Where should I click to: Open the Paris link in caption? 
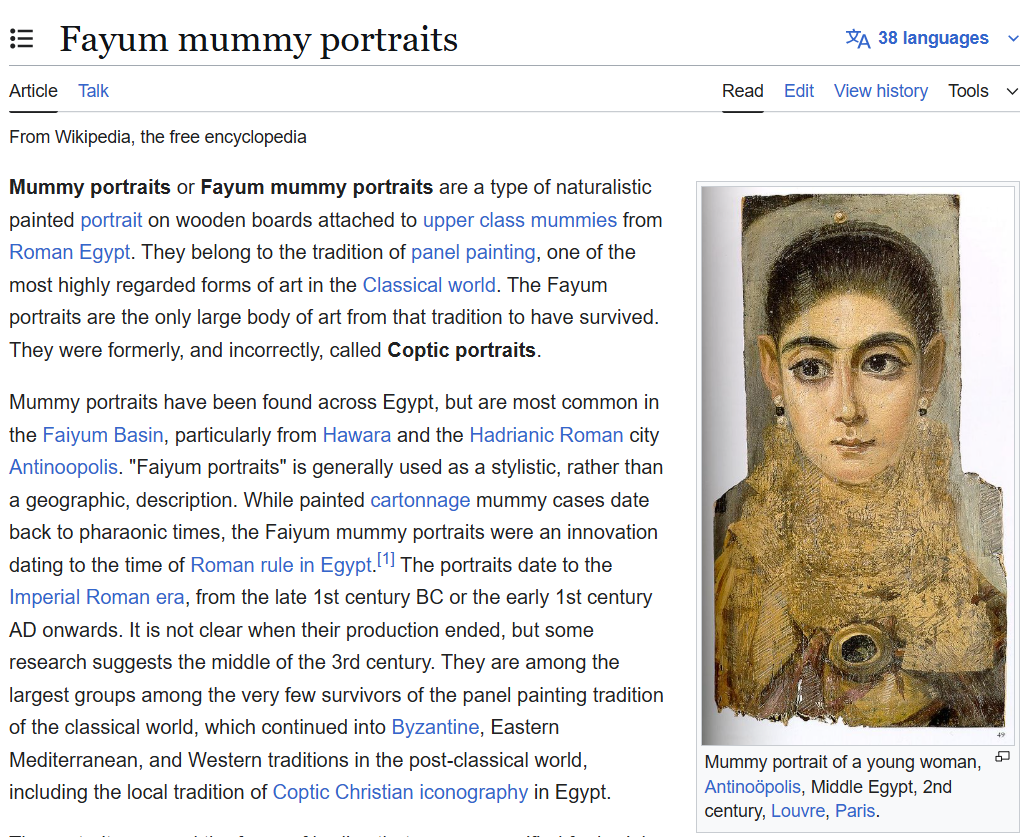[854, 811]
